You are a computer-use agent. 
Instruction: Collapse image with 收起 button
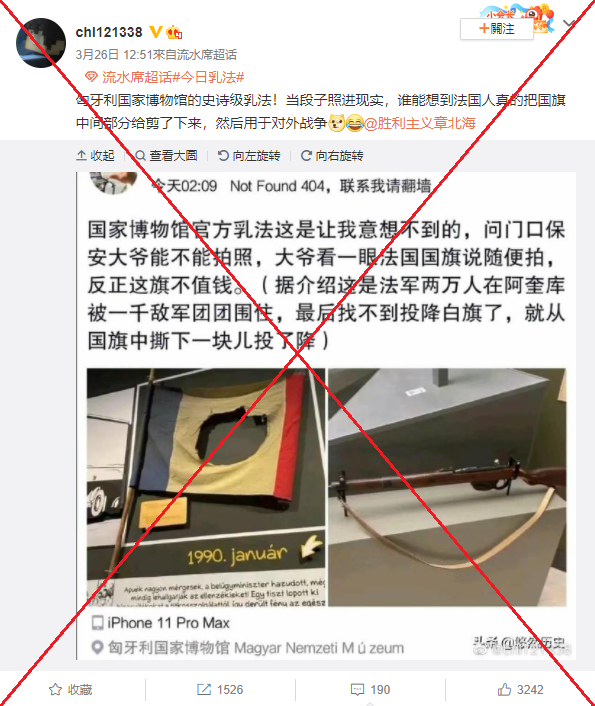(95, 156)
